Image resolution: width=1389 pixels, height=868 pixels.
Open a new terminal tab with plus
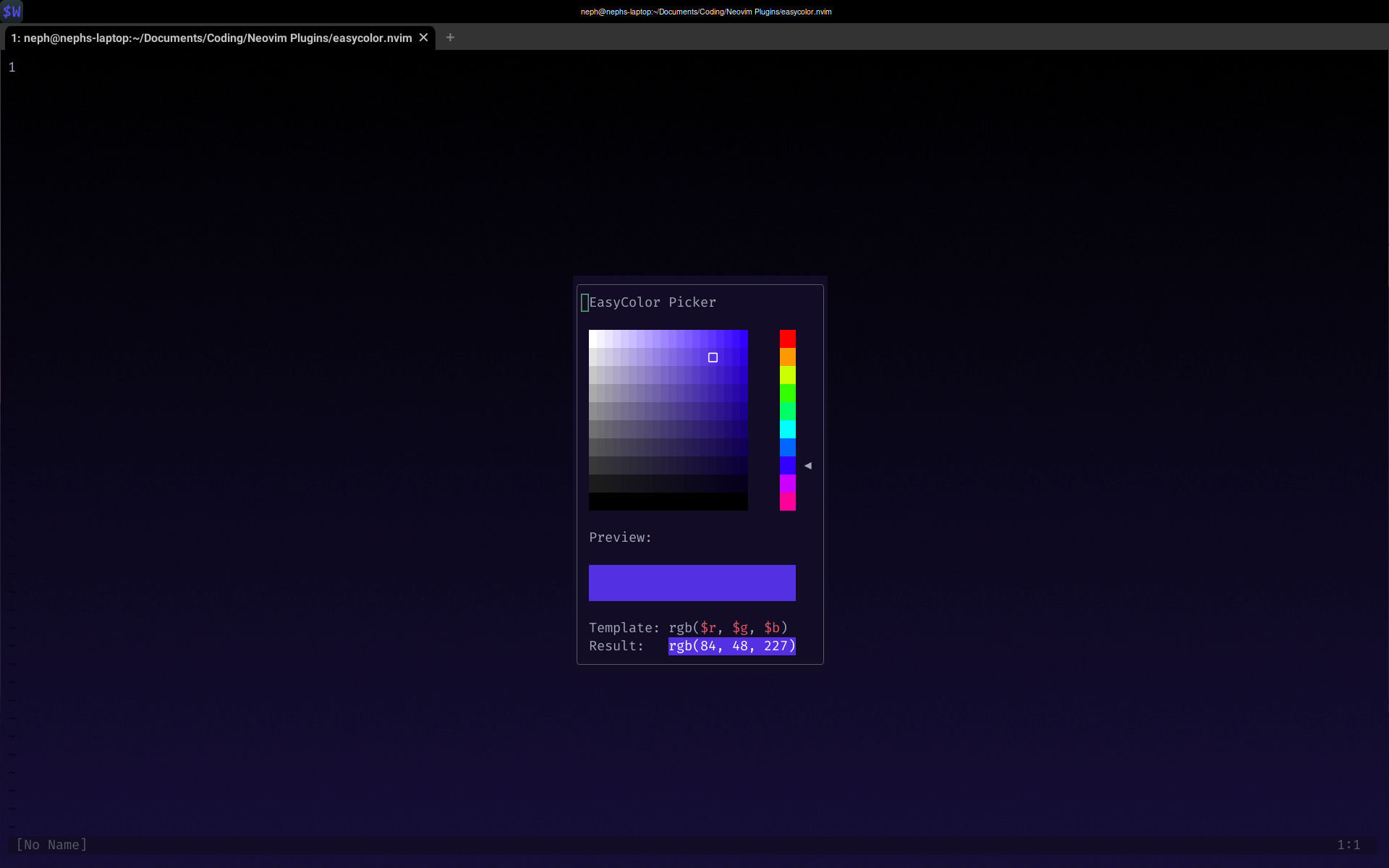pos(450,38)
